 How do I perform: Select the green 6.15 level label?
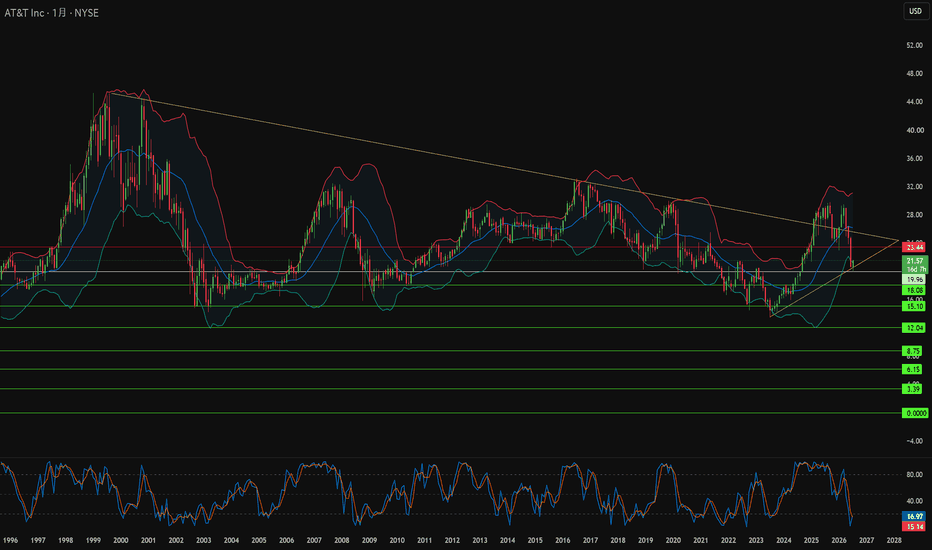[912, 369]
